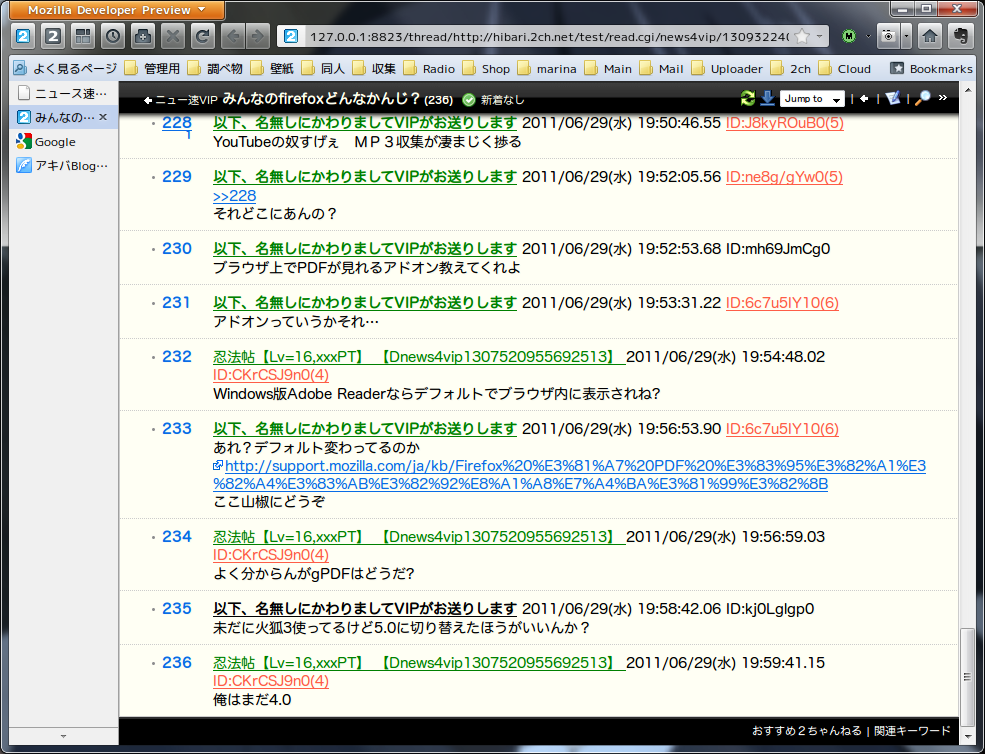Click the magnifier search icon in thread header
Image resolution: width=985 pixels, height=754 pixels.
point(923,98)
